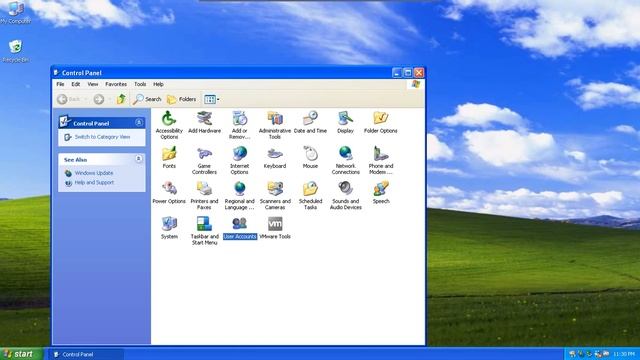This screenshot has height=360, width=640.
Task: Open Network Connections icon
Action: pyautogui.click(x=345, y=160)
